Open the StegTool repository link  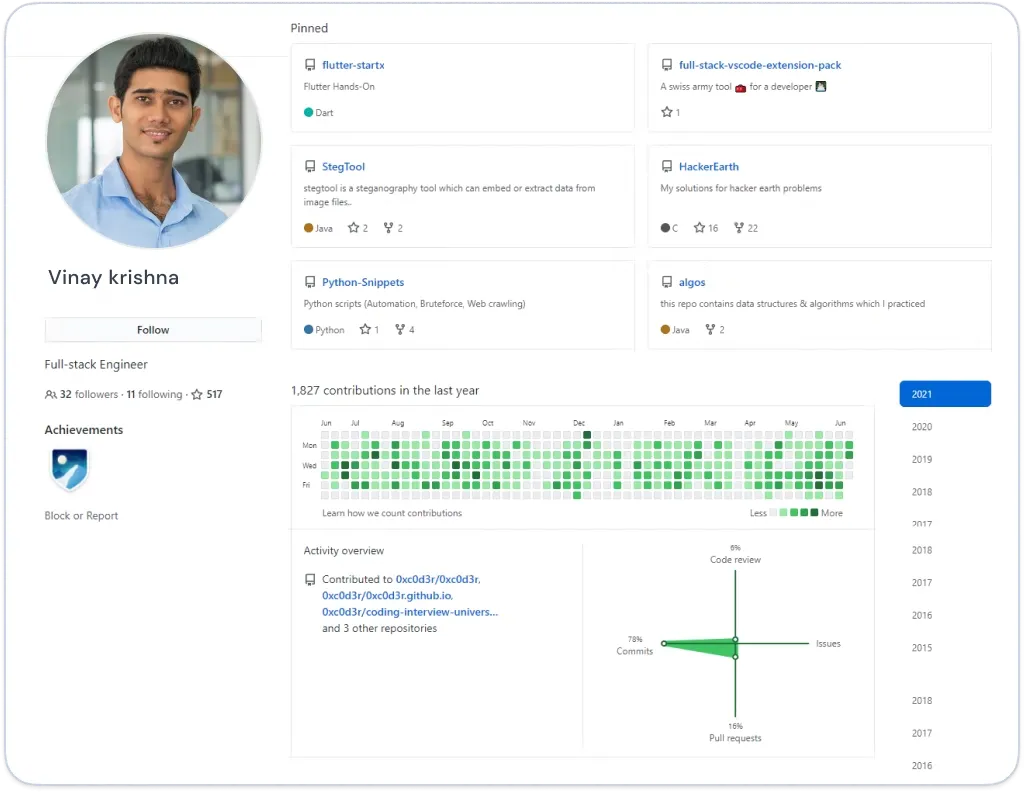[x=343, y=166]
